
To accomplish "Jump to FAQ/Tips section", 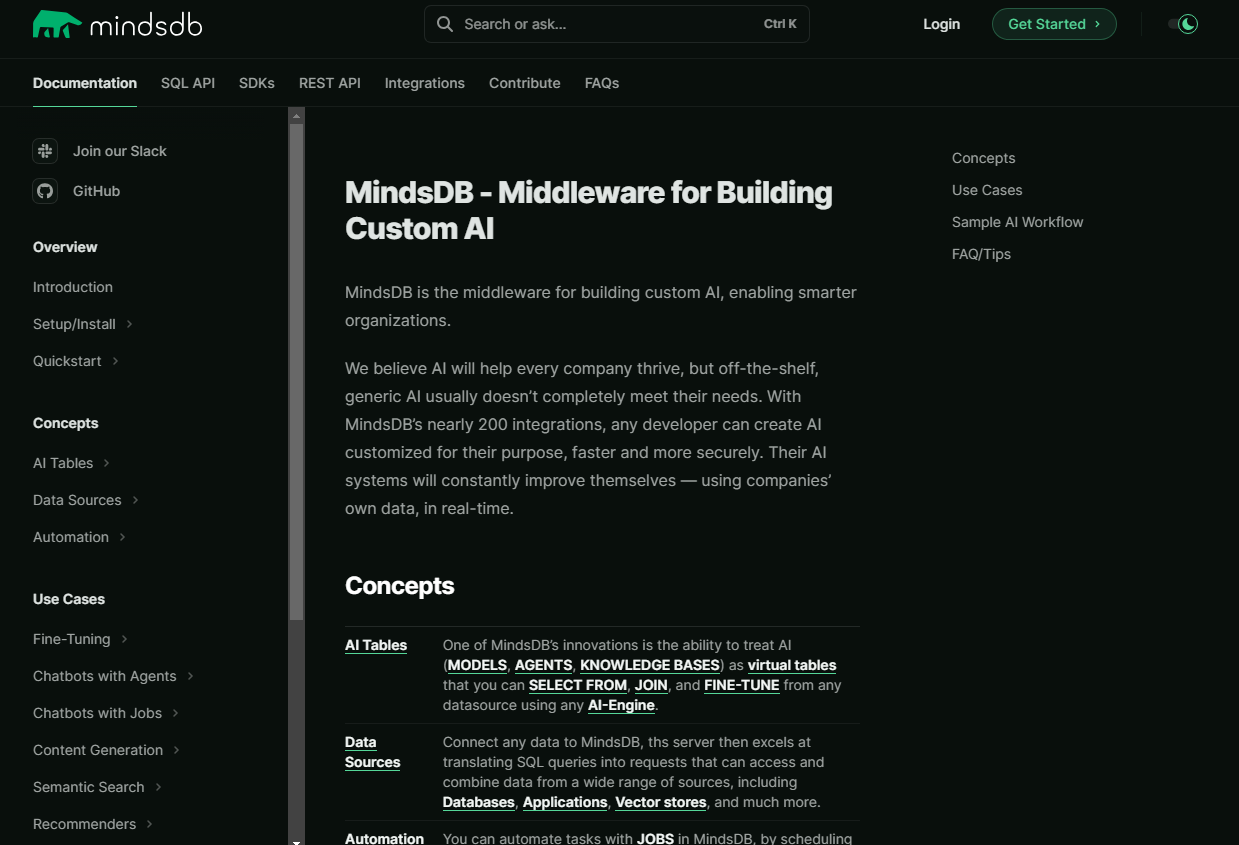I will pos(982,254).
